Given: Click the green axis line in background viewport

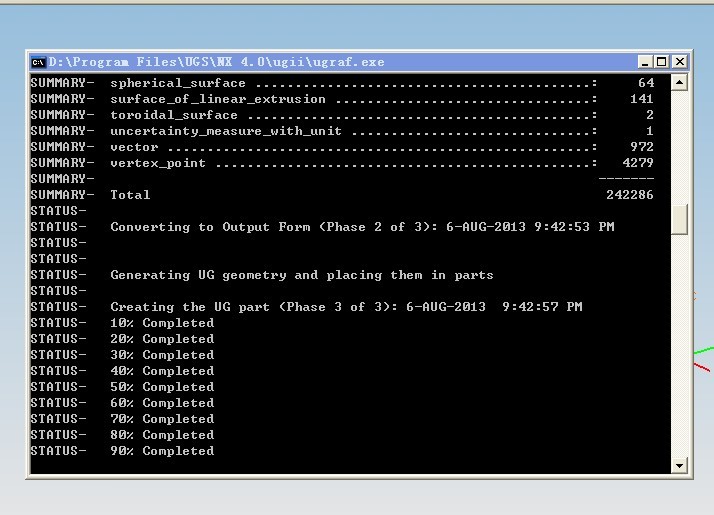Looking at the screenshot, I should click(x=704, y=351).
